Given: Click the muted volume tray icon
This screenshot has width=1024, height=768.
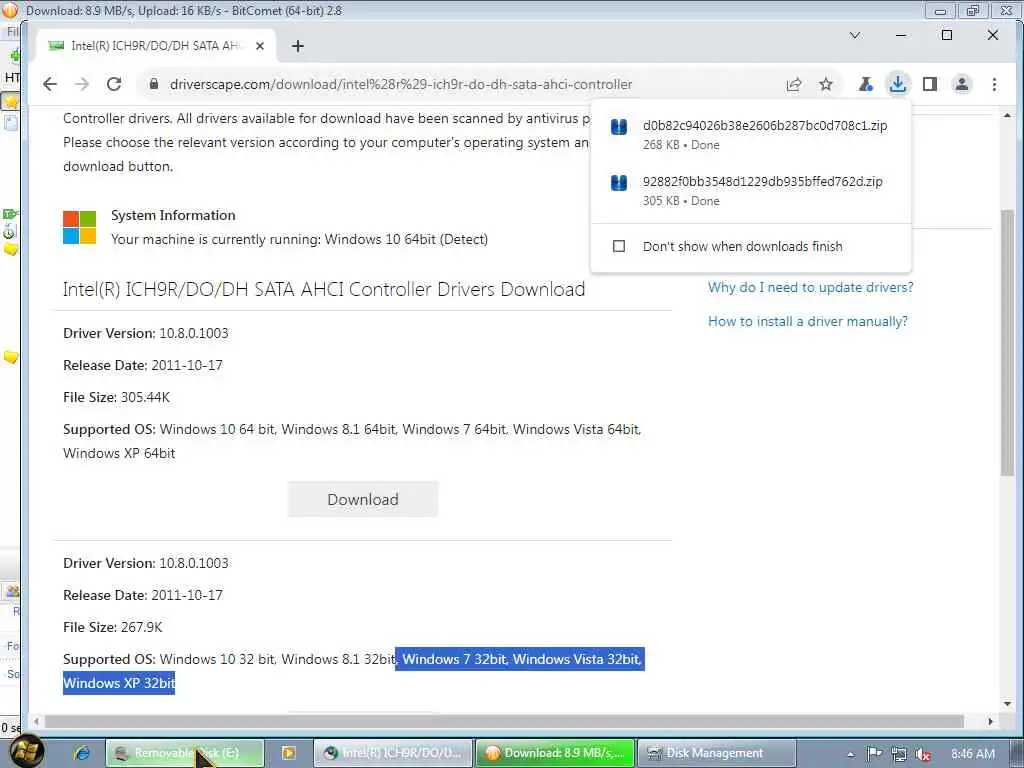Looking at the screenshot, I should [x=923, y=754].
